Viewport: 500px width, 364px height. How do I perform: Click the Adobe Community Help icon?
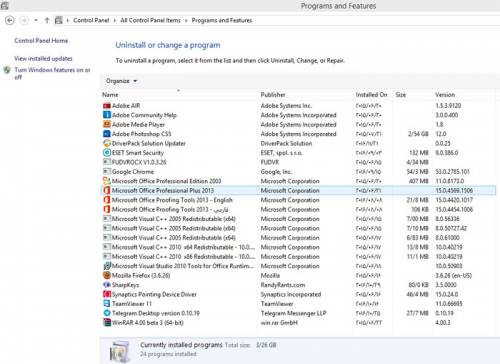[x=107, y=115]
